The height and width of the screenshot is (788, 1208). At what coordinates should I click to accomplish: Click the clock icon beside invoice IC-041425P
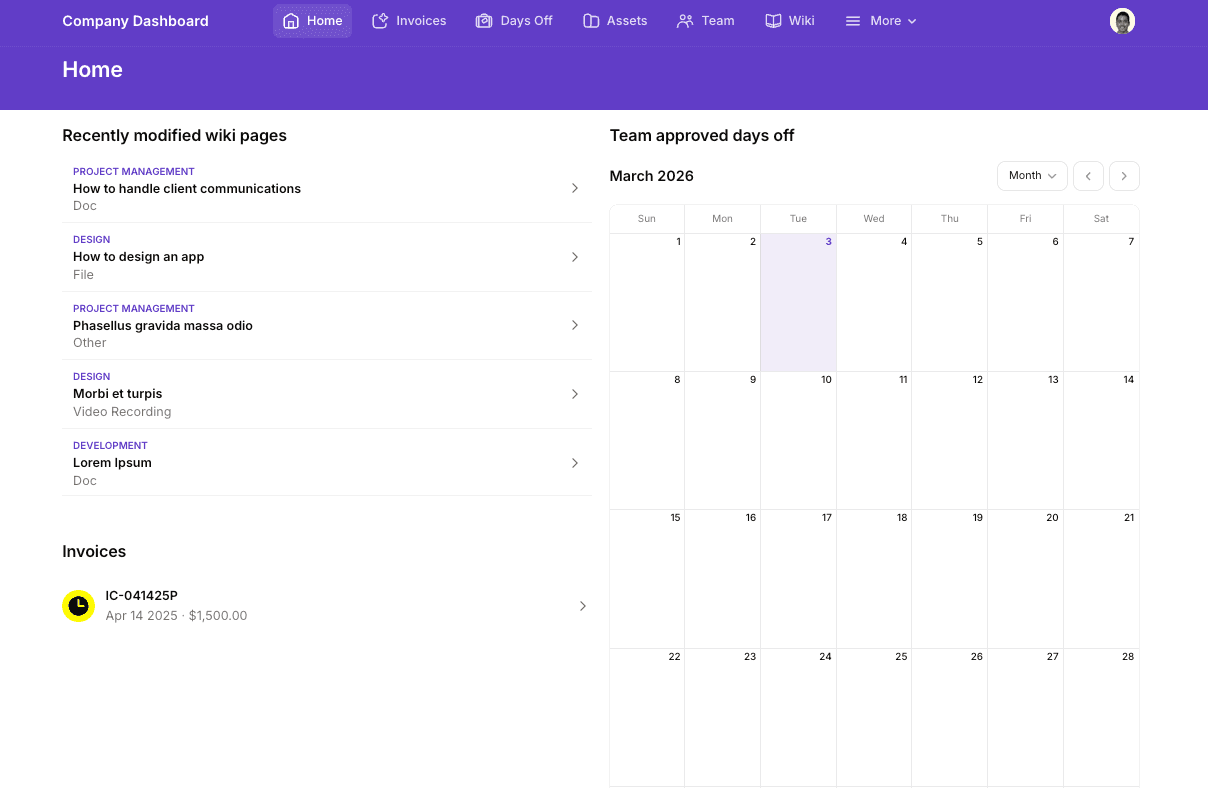point(79,606)
